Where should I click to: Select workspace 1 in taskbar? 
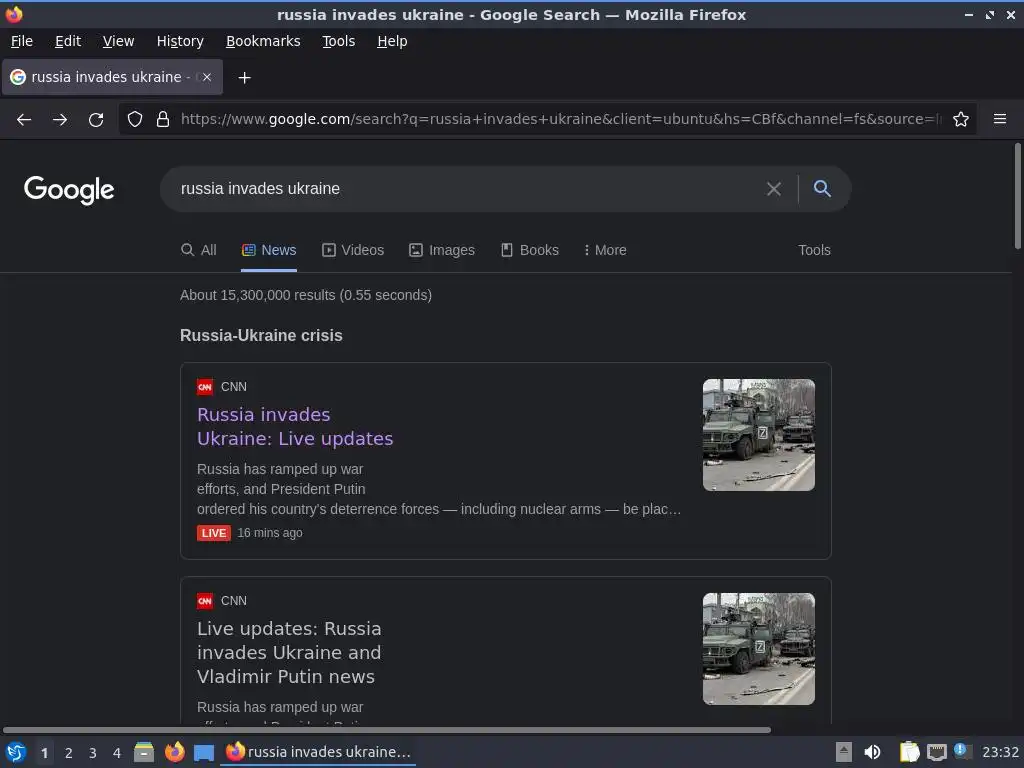(x=44, y=753)
